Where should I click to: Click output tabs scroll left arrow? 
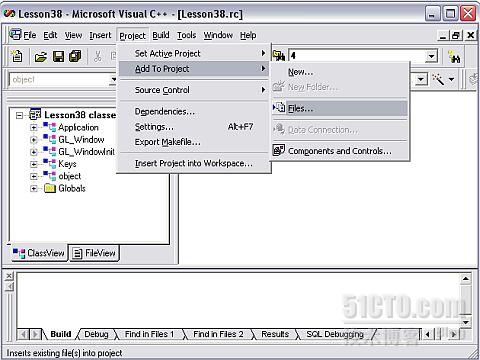coord(24,334)
